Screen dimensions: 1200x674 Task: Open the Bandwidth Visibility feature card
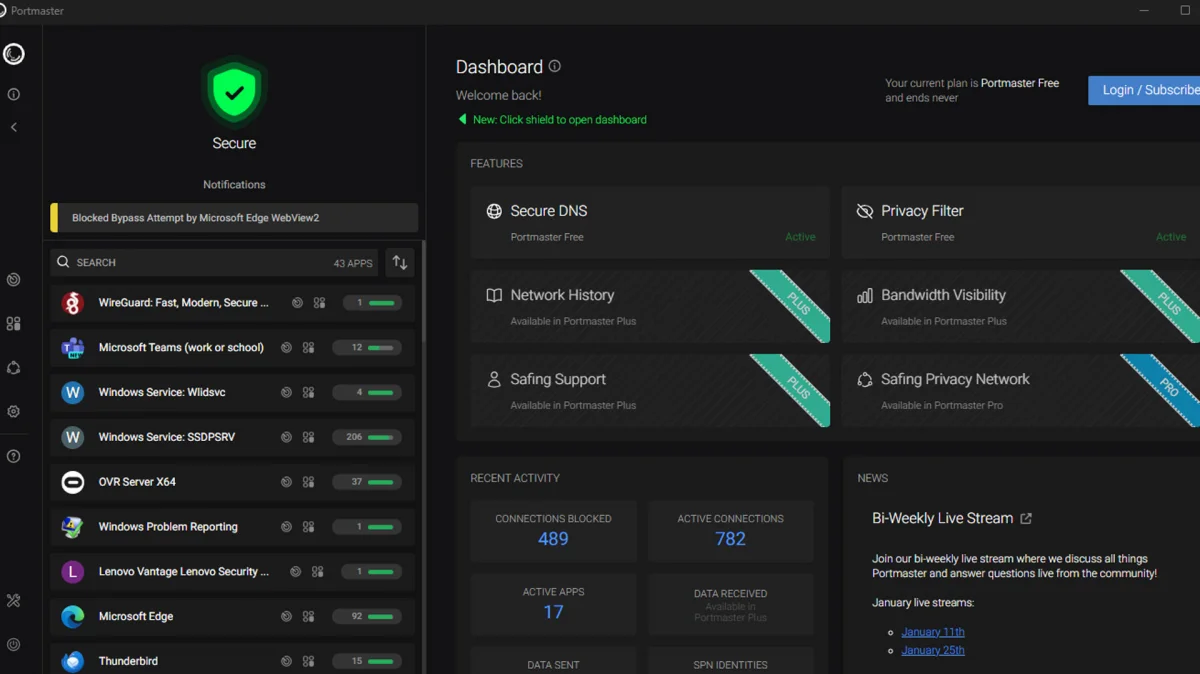coord(1020,307)
